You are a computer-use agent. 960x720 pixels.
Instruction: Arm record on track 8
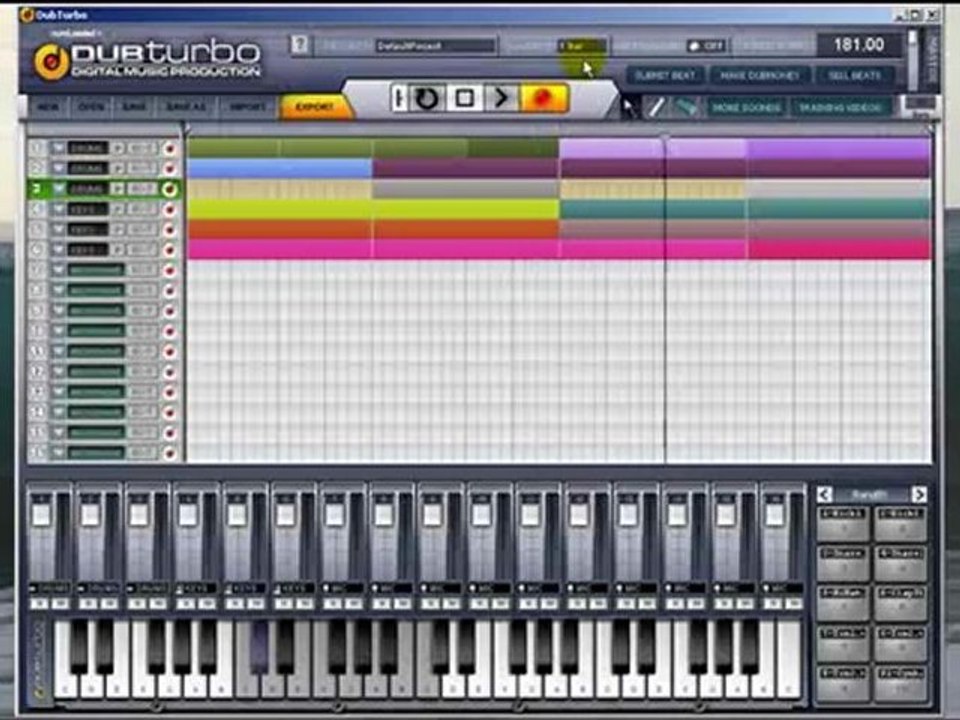point(170,290)
